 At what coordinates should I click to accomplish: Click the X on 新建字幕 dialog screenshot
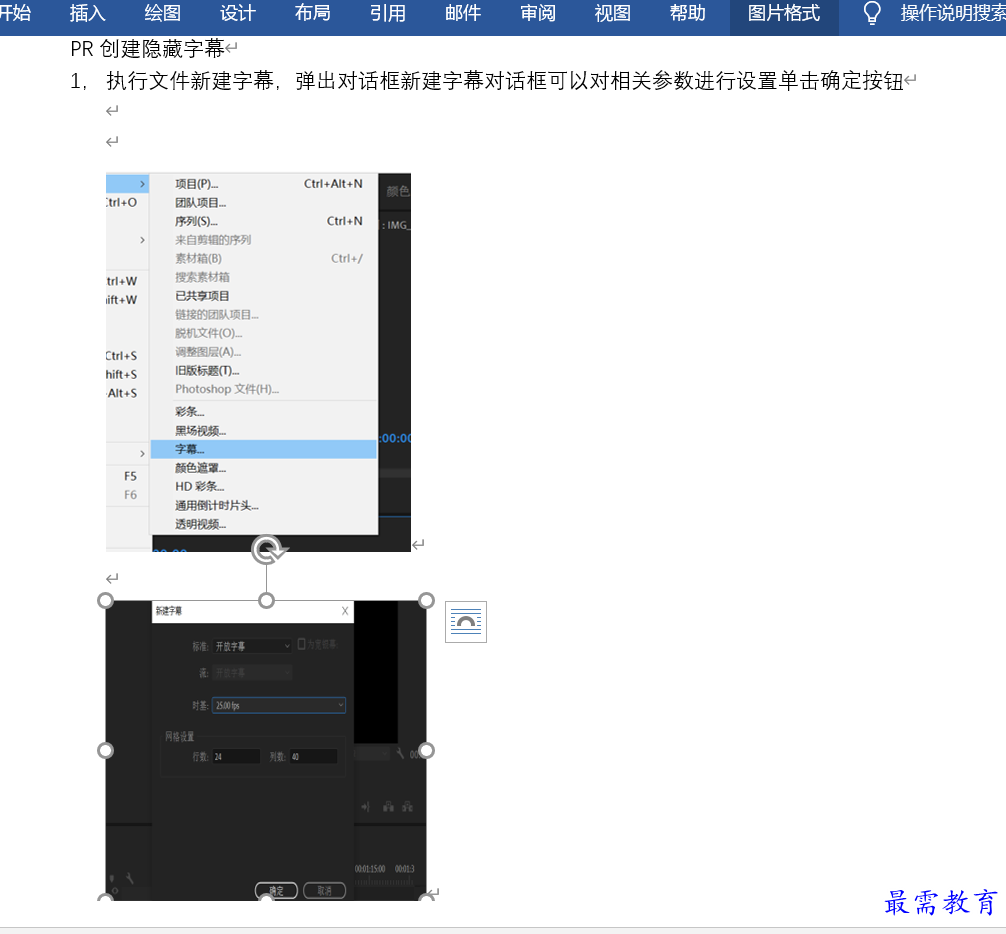pyautogui.click(x=345, y=611)
